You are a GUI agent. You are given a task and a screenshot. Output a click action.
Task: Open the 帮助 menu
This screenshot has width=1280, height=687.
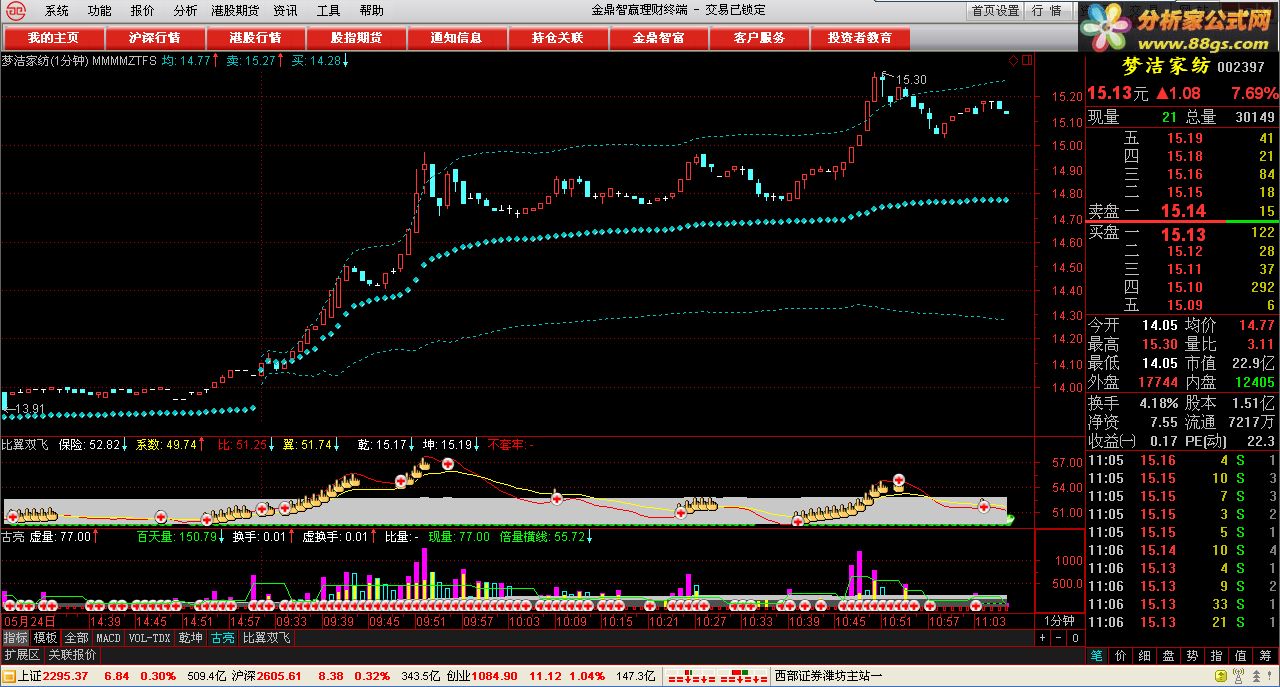(x=371, y=11)
